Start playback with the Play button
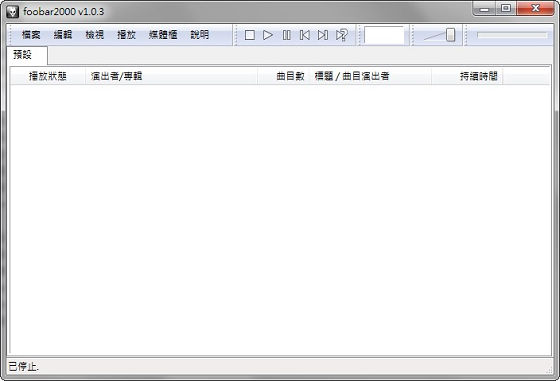 coord(268,35)
